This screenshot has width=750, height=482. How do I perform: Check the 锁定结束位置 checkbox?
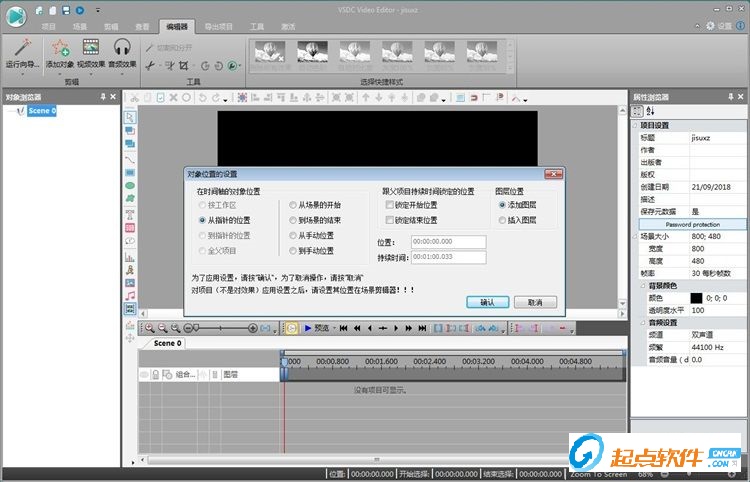coord(389,220)
